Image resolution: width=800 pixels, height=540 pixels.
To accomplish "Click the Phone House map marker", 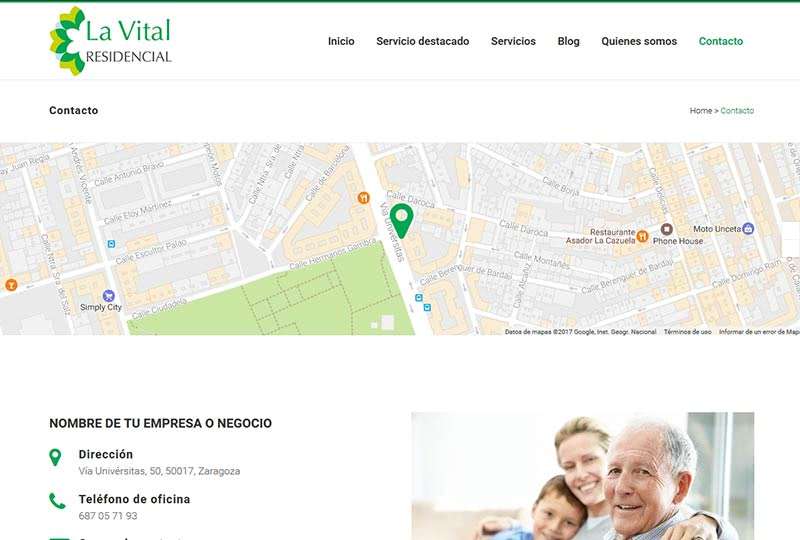I will click(x=666, y=229).
